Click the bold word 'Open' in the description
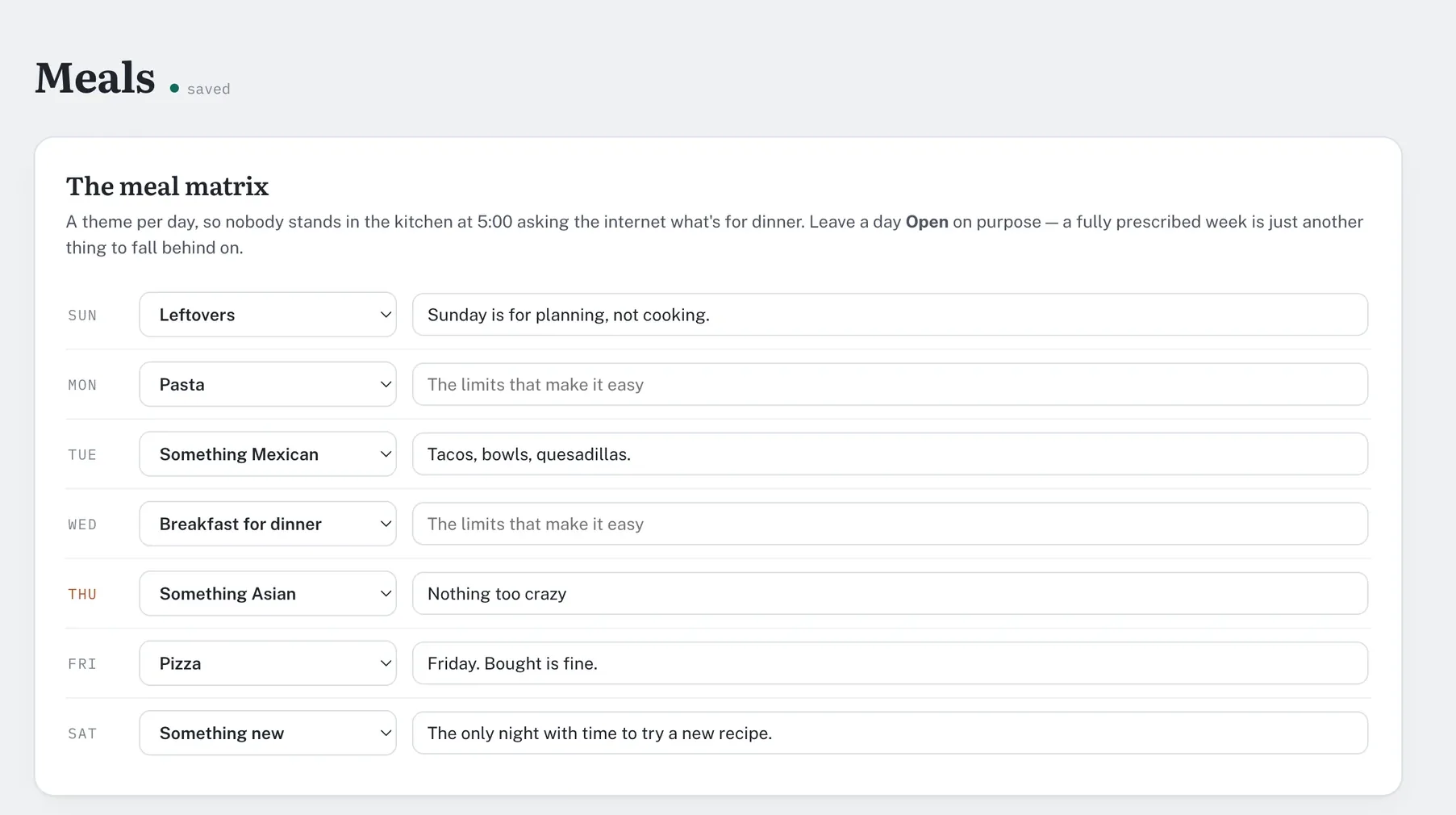Screen dimensions: 1456x815 click(x=927, y=222)
